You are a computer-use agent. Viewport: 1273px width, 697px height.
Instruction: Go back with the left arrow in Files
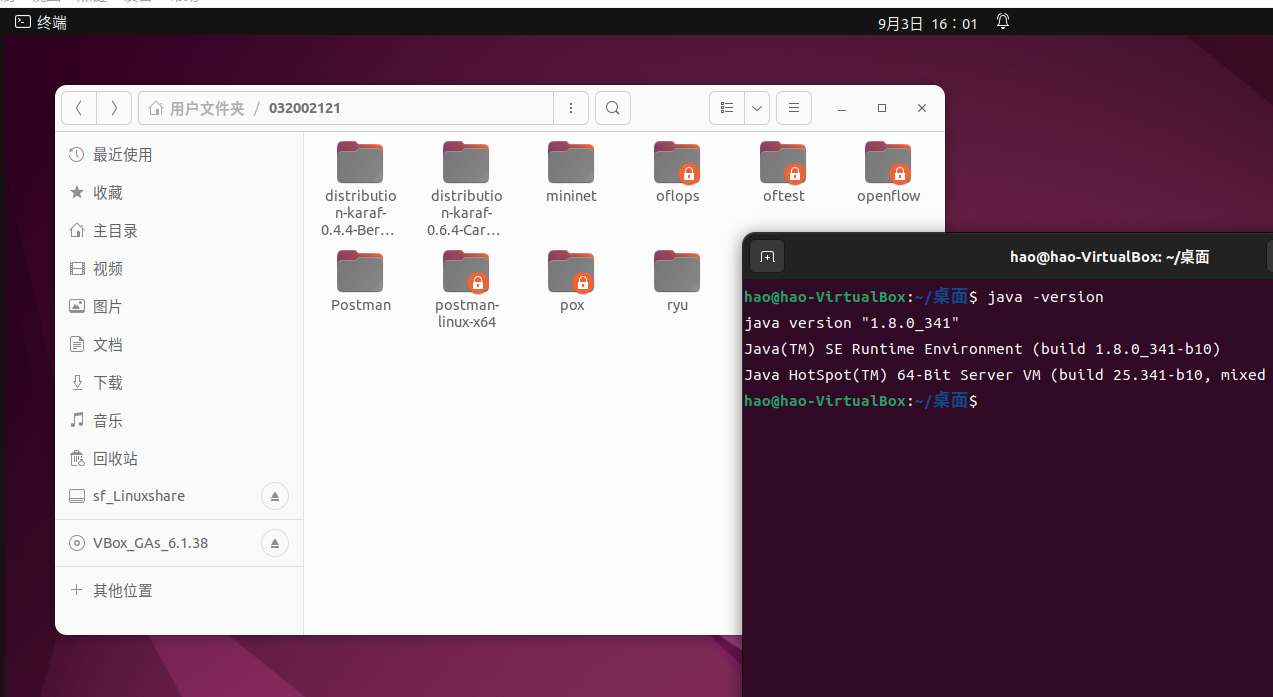click(x=79, y=108)
